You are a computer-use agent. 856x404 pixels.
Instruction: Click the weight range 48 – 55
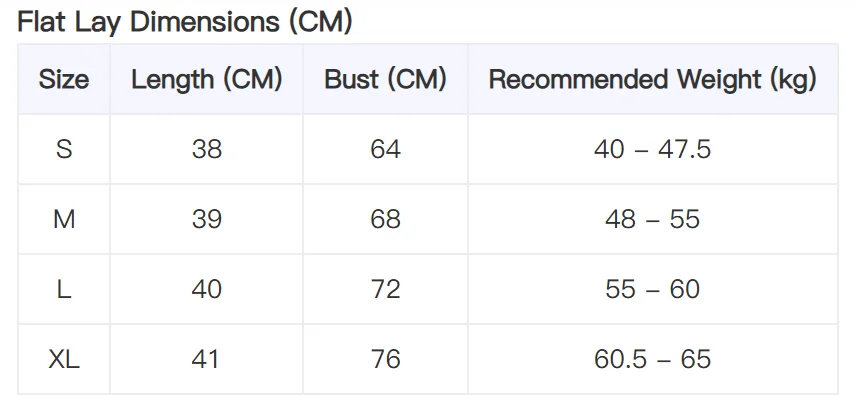pyautogui.click(x=652, y=219)
